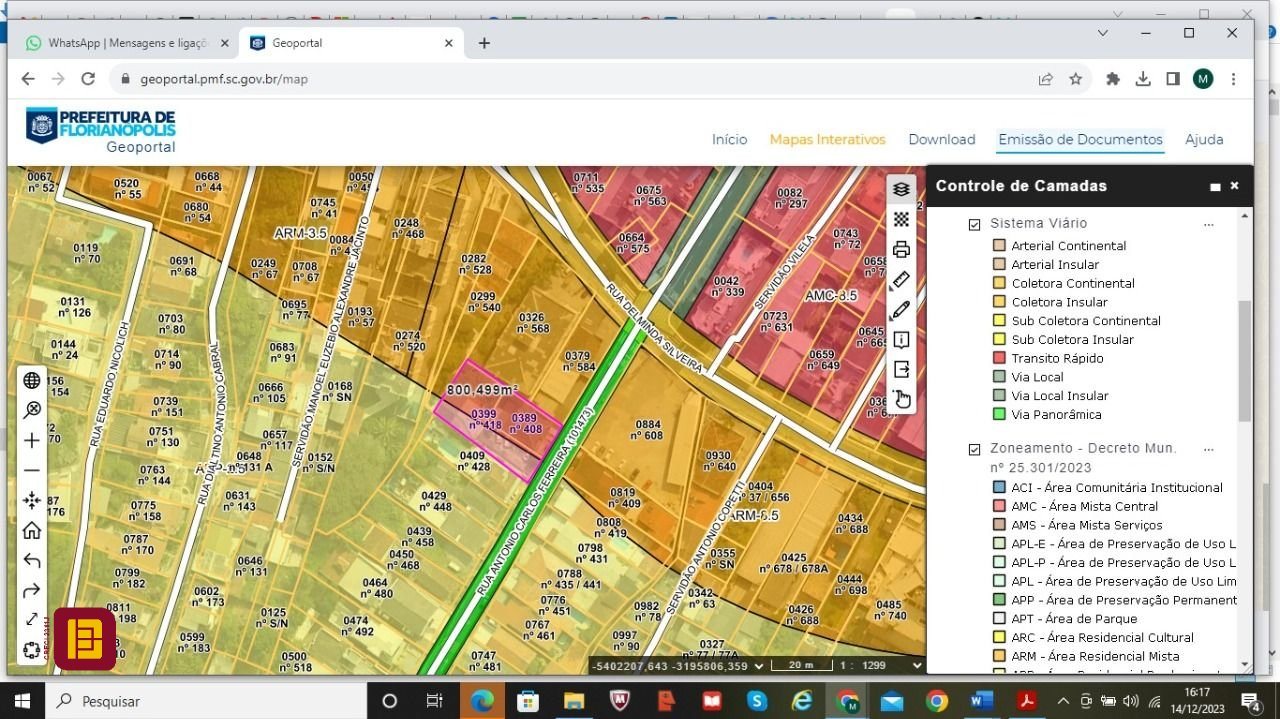Activate the feature info tool
The image size is (1280, 719).
tap(901, 340)
